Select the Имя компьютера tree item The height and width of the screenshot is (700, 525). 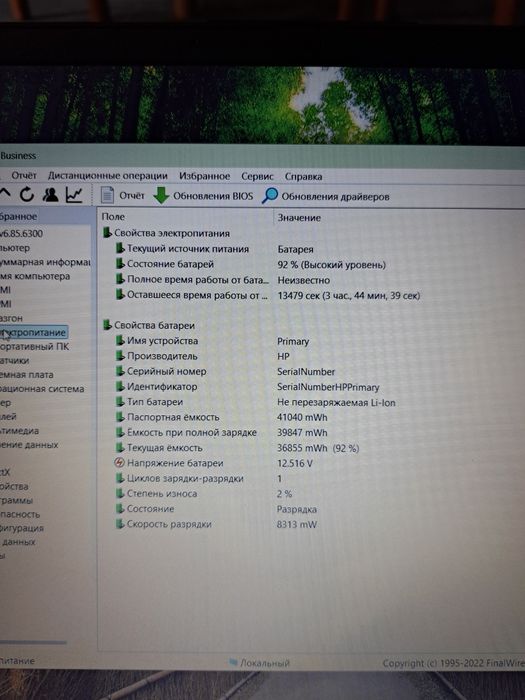35,276
